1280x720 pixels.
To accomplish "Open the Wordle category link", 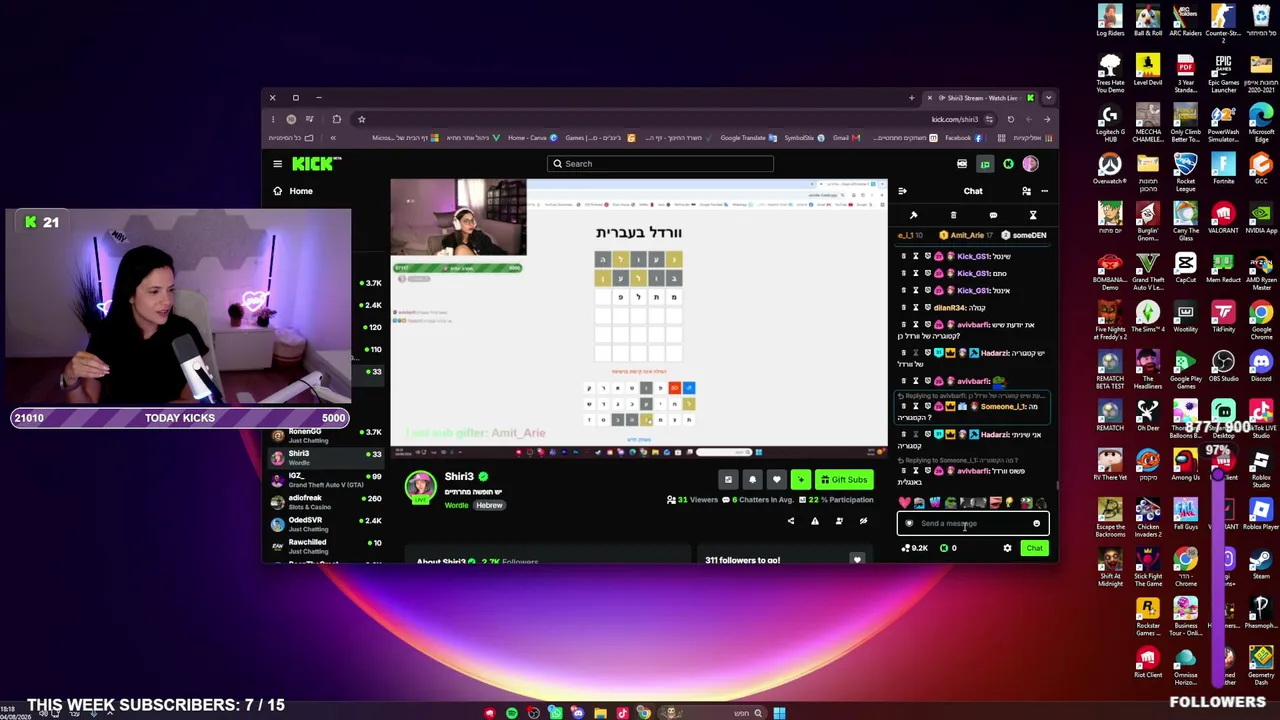I will pos(456,506).
